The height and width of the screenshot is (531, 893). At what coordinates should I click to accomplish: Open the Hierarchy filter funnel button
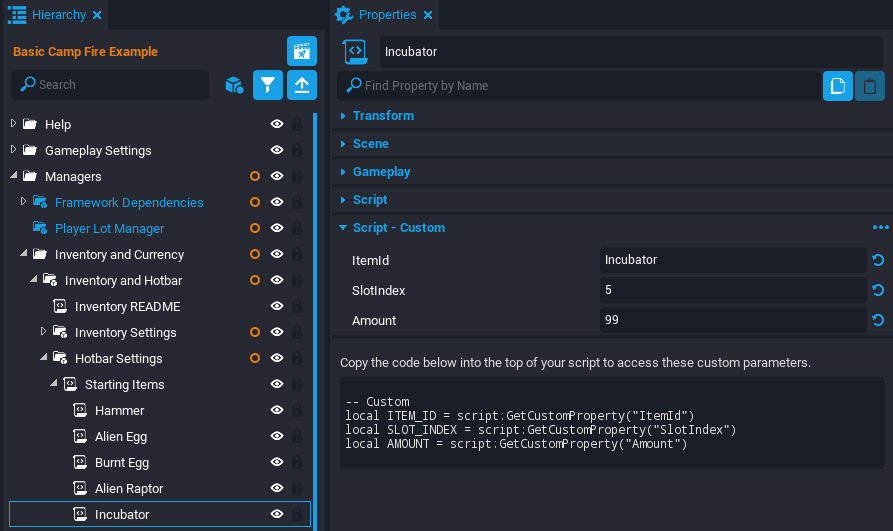(x=267, y=85)
